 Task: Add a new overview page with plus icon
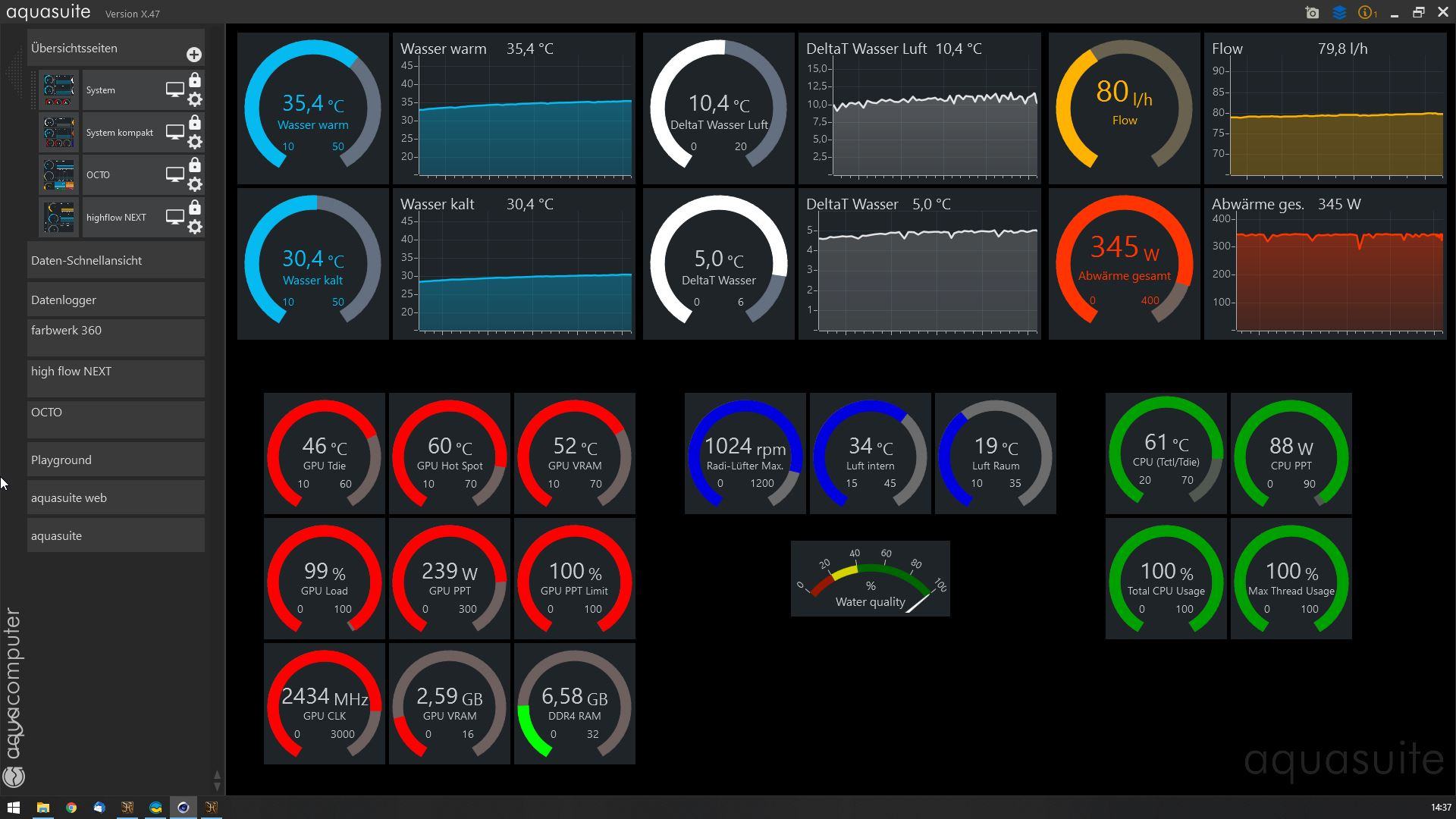tap(194, 55)
